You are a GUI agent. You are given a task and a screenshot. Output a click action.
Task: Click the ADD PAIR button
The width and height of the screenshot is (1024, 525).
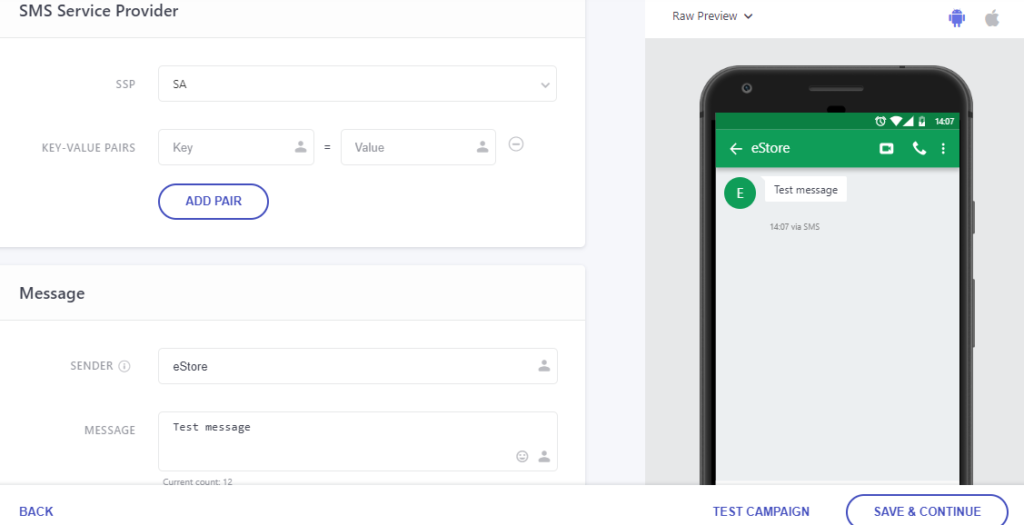[214, 201]
